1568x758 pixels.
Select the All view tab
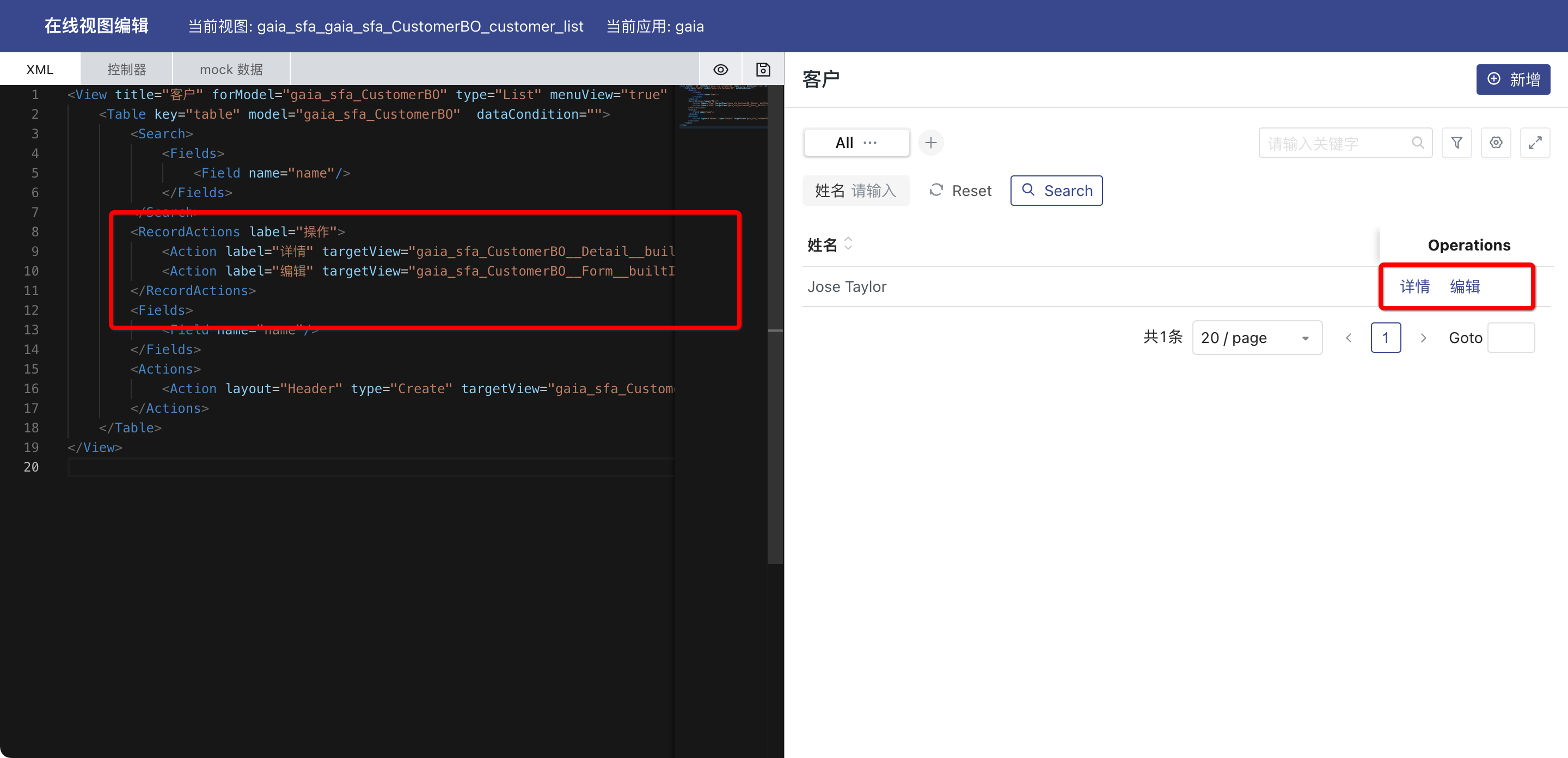844,143
